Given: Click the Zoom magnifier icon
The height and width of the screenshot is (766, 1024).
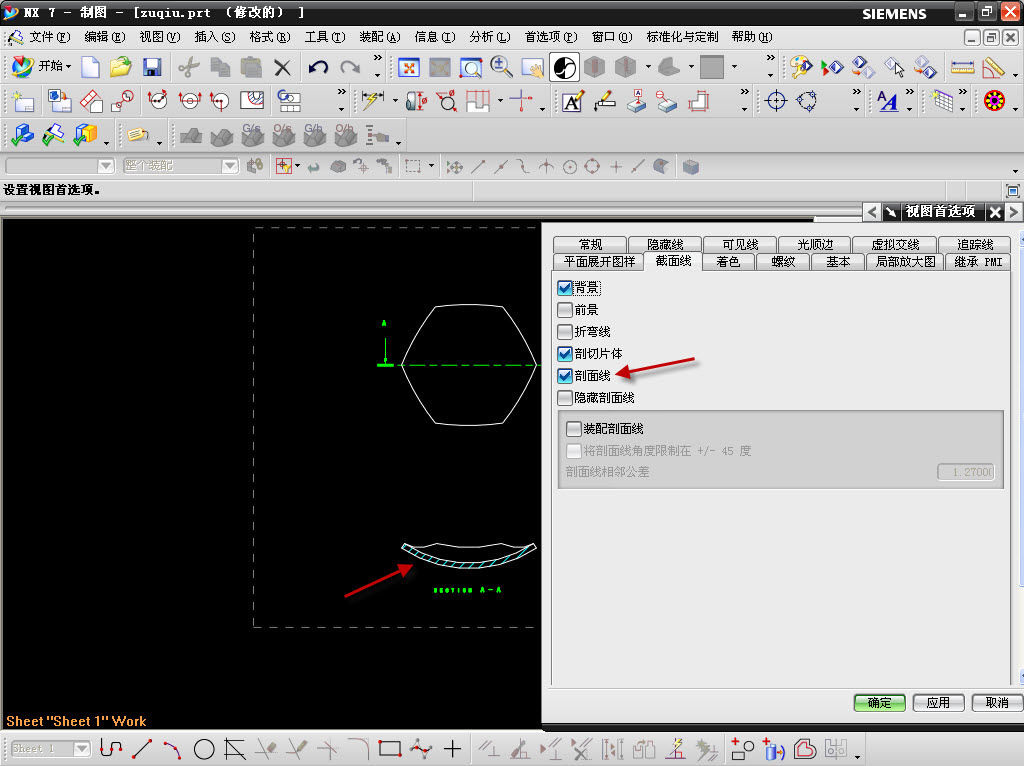Looking at the screenshot, I should pyautogui.click(x=501, y=67).
